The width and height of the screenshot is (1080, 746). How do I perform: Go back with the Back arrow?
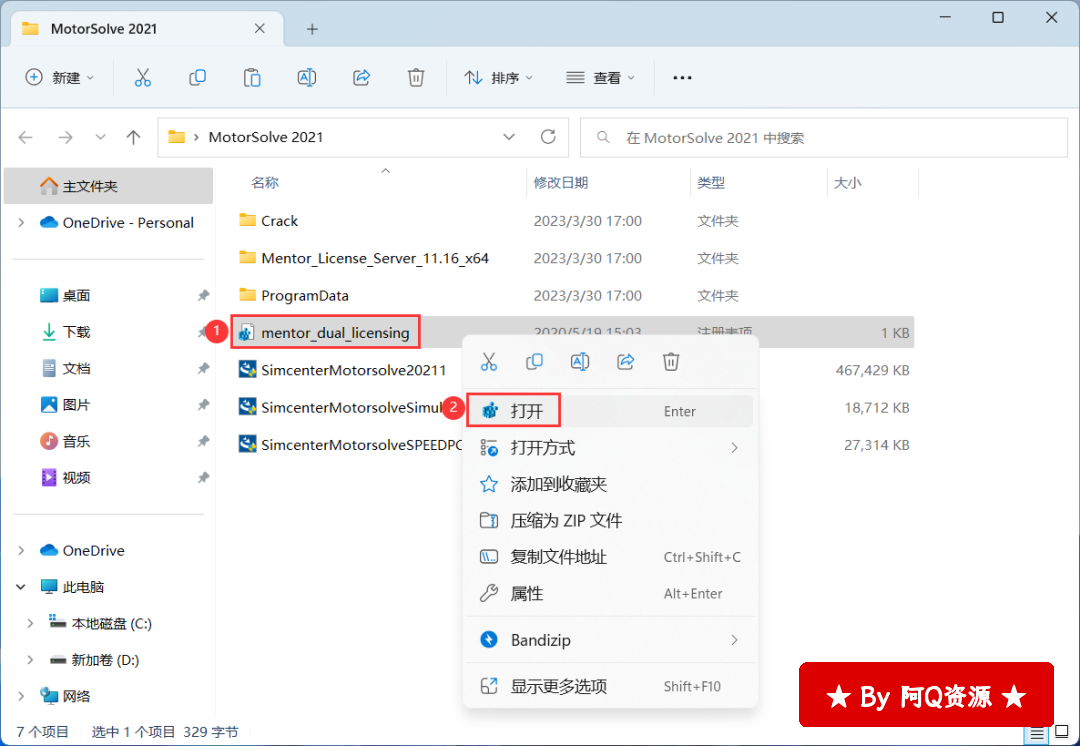tap(26, 137)
